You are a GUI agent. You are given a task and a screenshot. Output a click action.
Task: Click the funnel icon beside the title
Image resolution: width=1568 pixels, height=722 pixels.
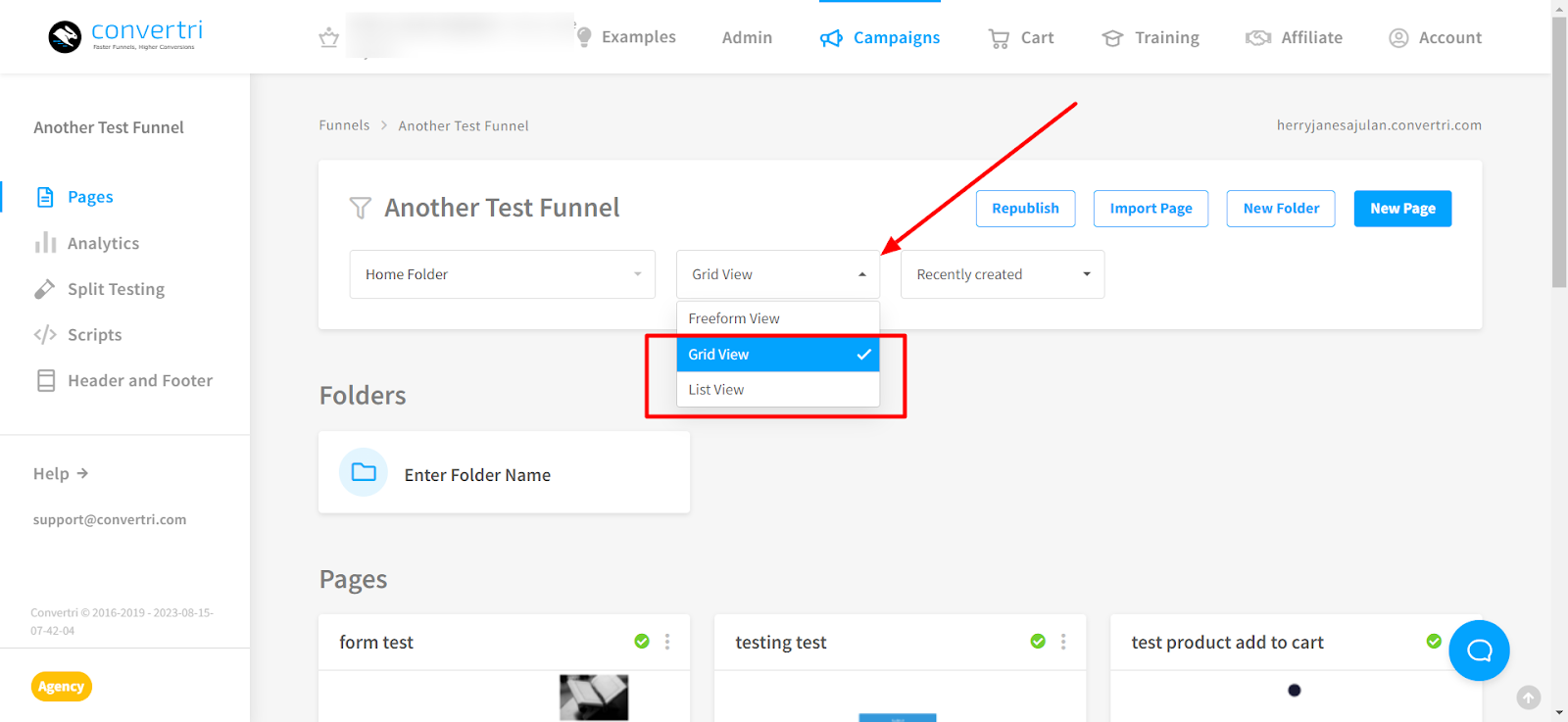(361, 208)
